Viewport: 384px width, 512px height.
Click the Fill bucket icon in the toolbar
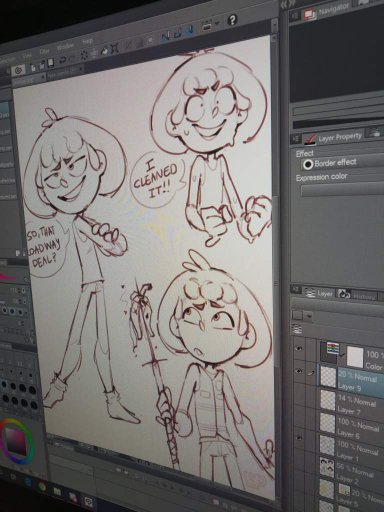point(105,51)
